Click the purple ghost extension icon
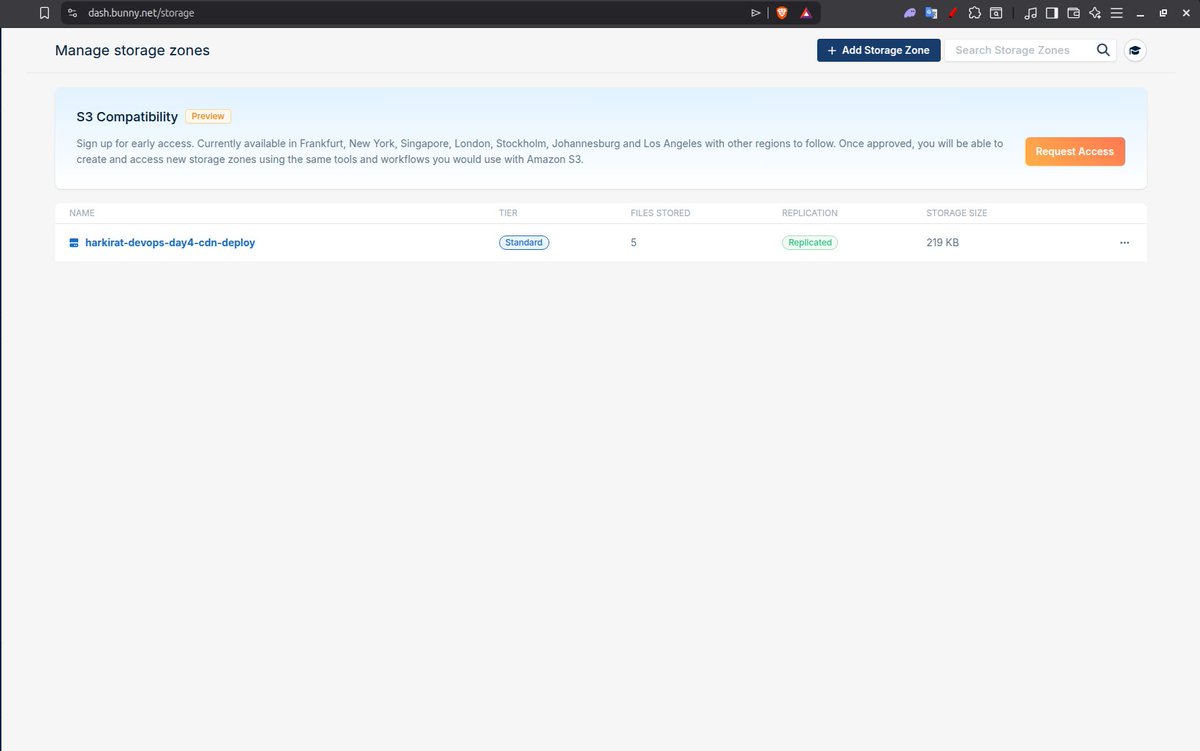 tap(909, 13)
